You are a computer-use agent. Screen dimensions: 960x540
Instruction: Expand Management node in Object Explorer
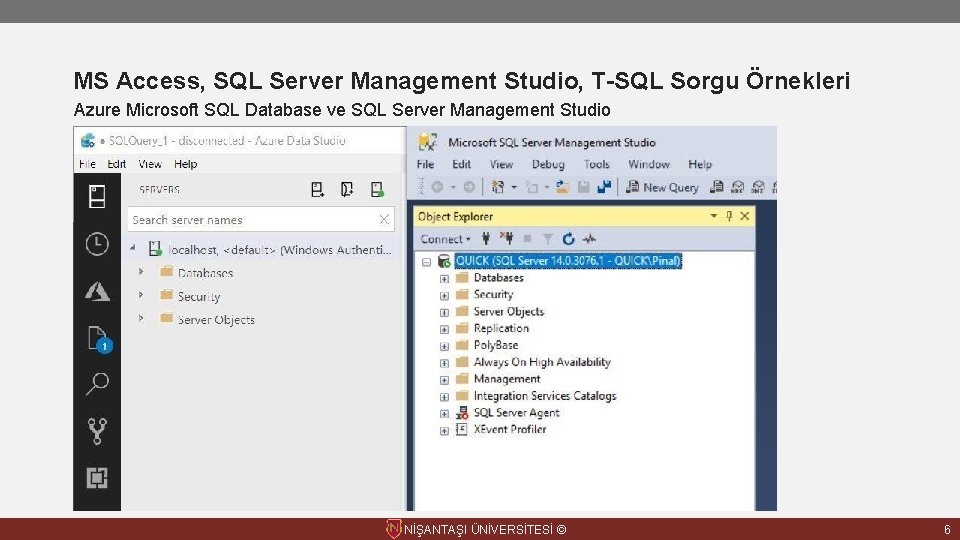444,380
